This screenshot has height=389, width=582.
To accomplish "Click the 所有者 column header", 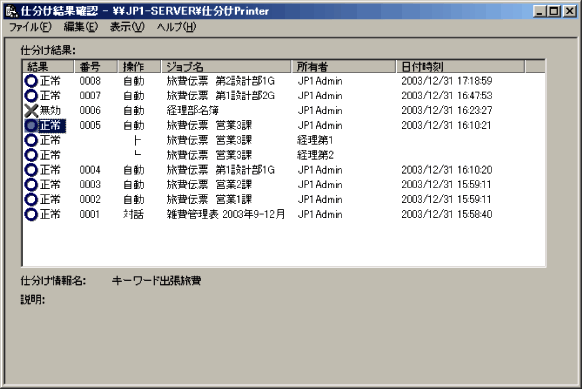I will 344,67.
